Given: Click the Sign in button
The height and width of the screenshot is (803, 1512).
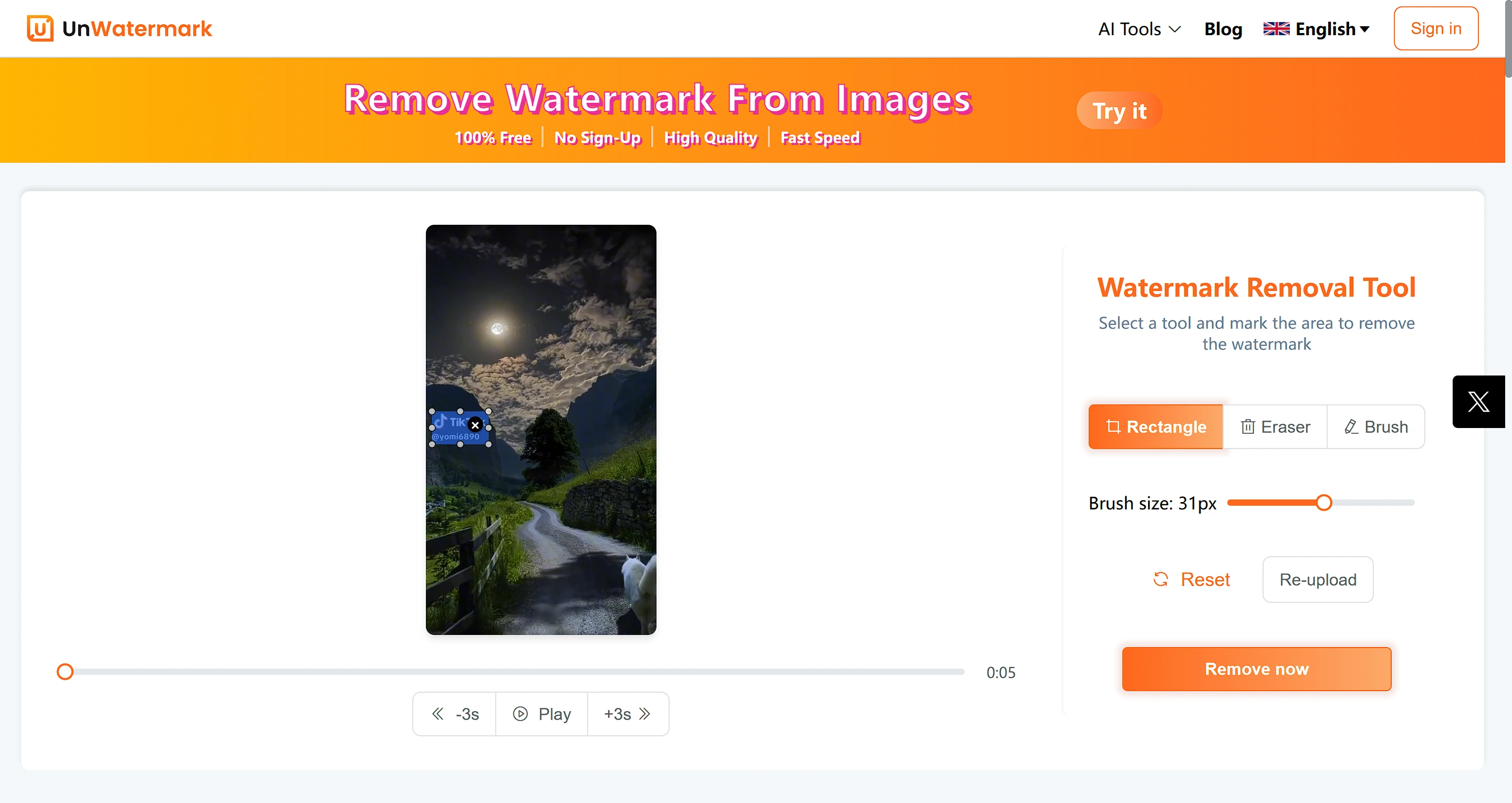Looking at the screenshot, I should coord(1436,28).
